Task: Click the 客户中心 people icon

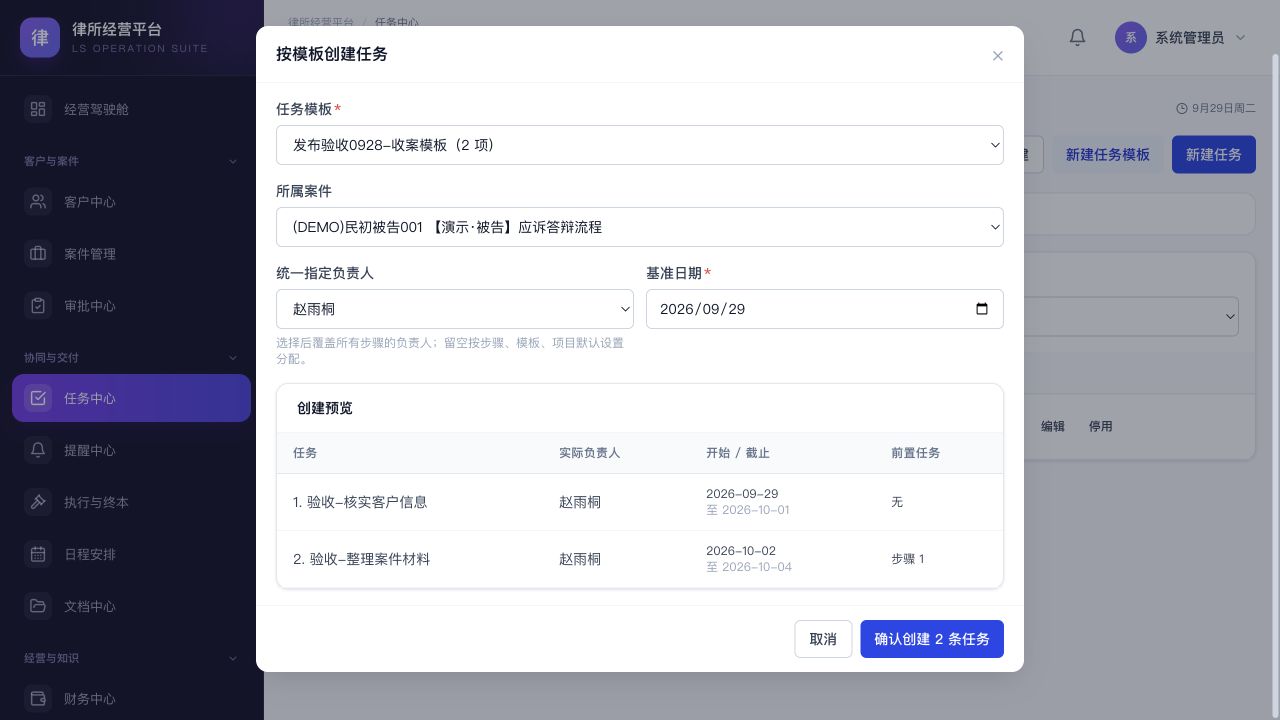Action: click(x=38, y=202)
